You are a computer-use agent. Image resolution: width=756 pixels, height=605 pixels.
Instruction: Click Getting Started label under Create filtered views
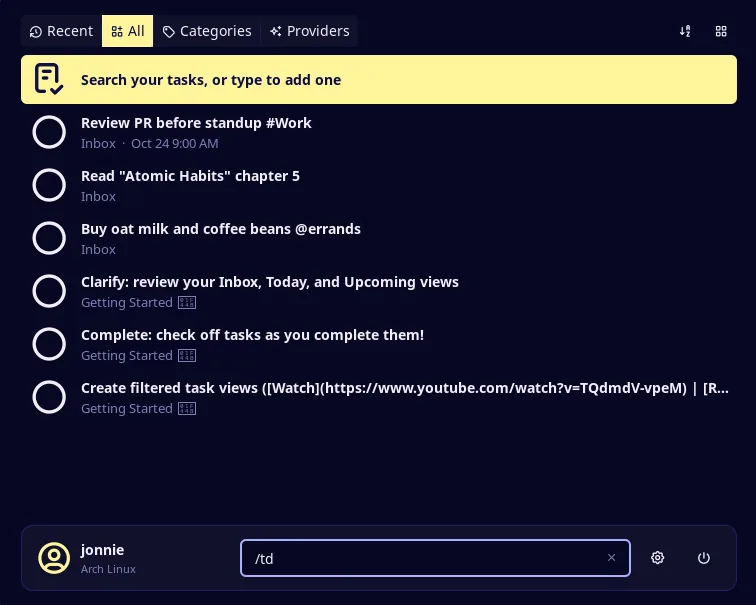click(x=127, y=409)
